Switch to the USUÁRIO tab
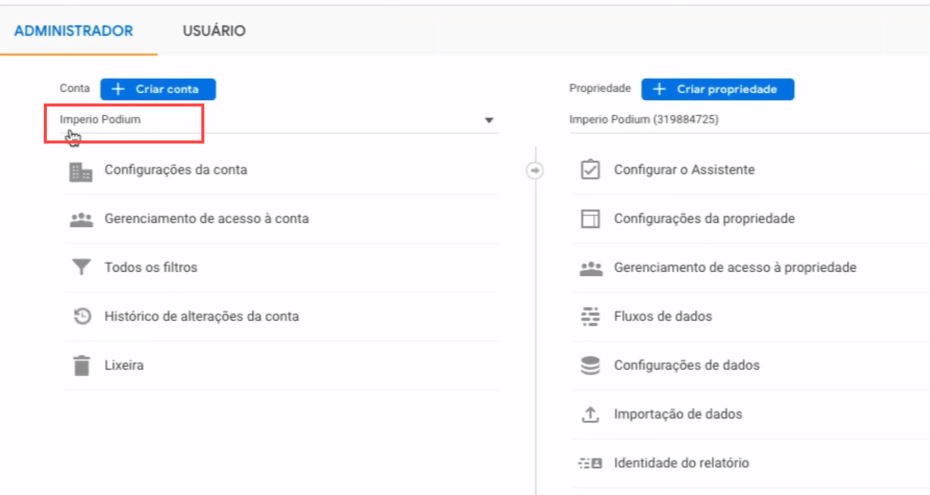This screenshot has height=495, width=930. point(214,31)
